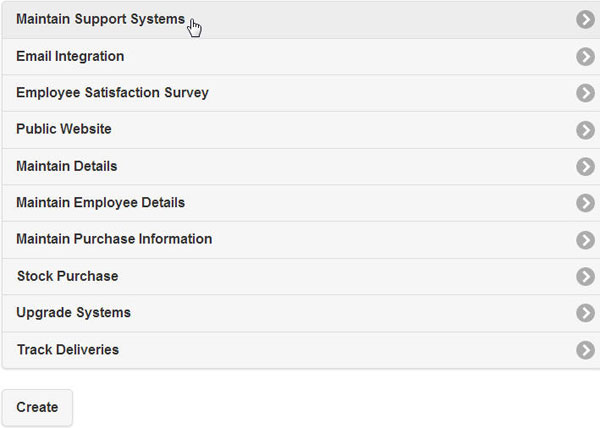The image size is (600, 428).
Task: Open the Maintain Support Systems item
Action: (x=100, y=20)
